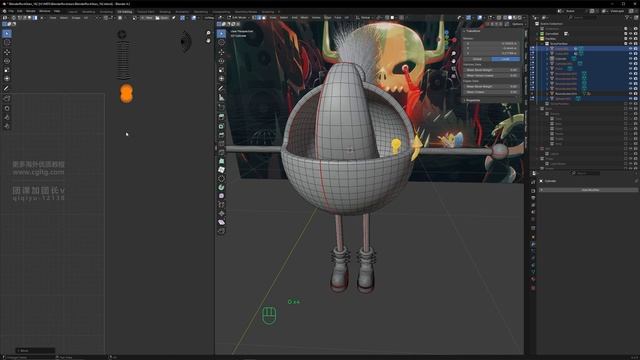Adjust vertex Mean Bevel Weight slider
This screenshot has height=360, width=640.
click(491, 70)
